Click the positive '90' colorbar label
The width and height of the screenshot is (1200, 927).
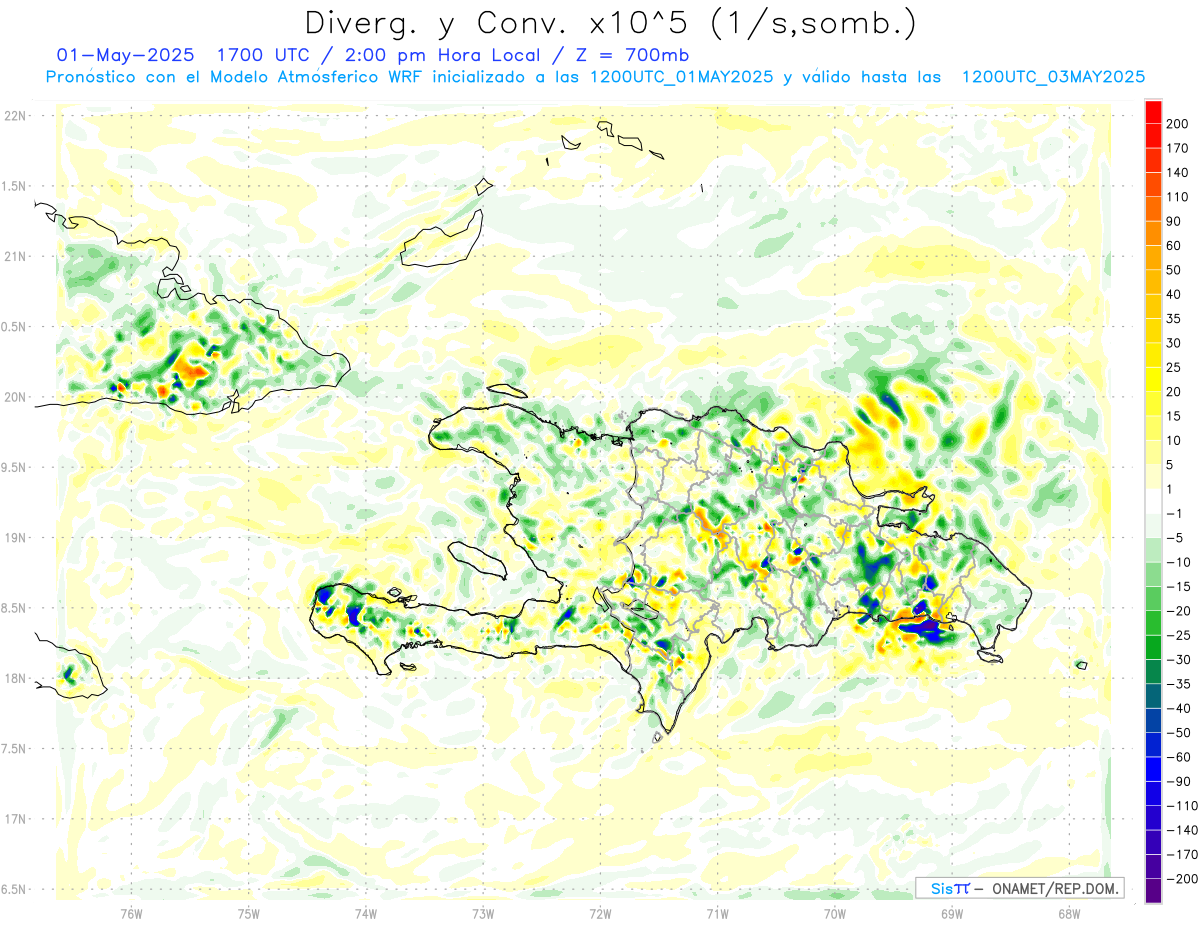(x=1174, y=221)
